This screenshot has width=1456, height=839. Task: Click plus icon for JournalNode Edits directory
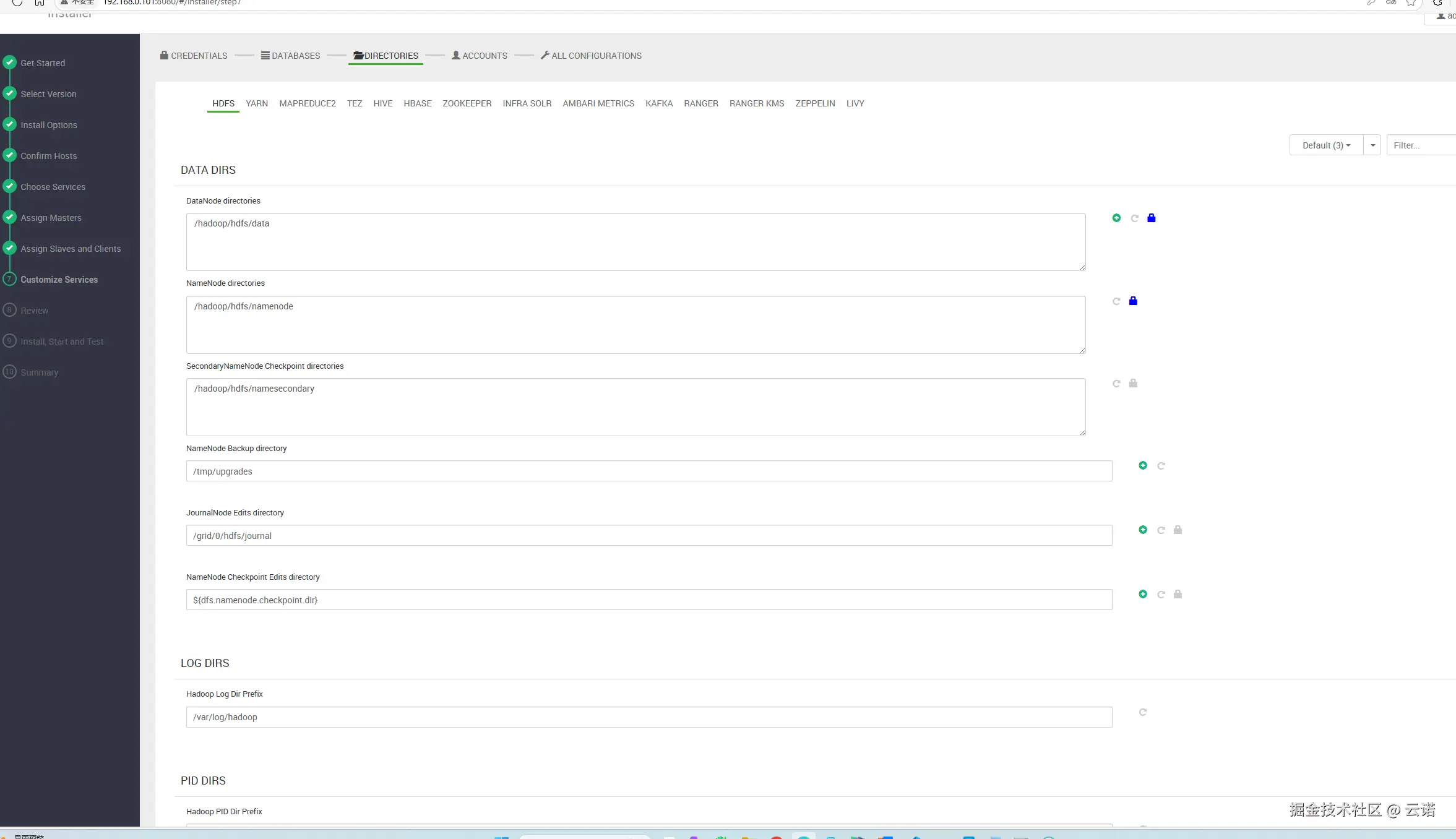pyautogui.click(x=1143, y=530)
